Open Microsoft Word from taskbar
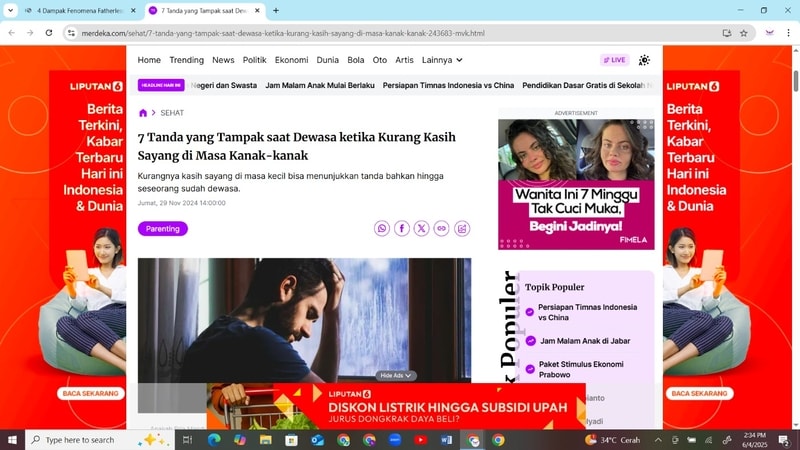Image resolution: width=800 pixels, height=450 pixels. pos(446,440)
